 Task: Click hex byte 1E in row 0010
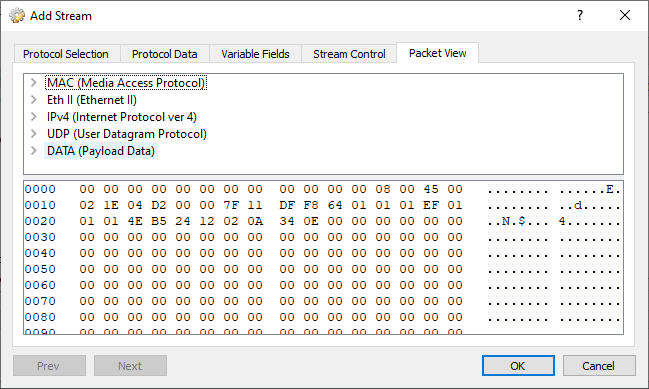click(111, 205)
